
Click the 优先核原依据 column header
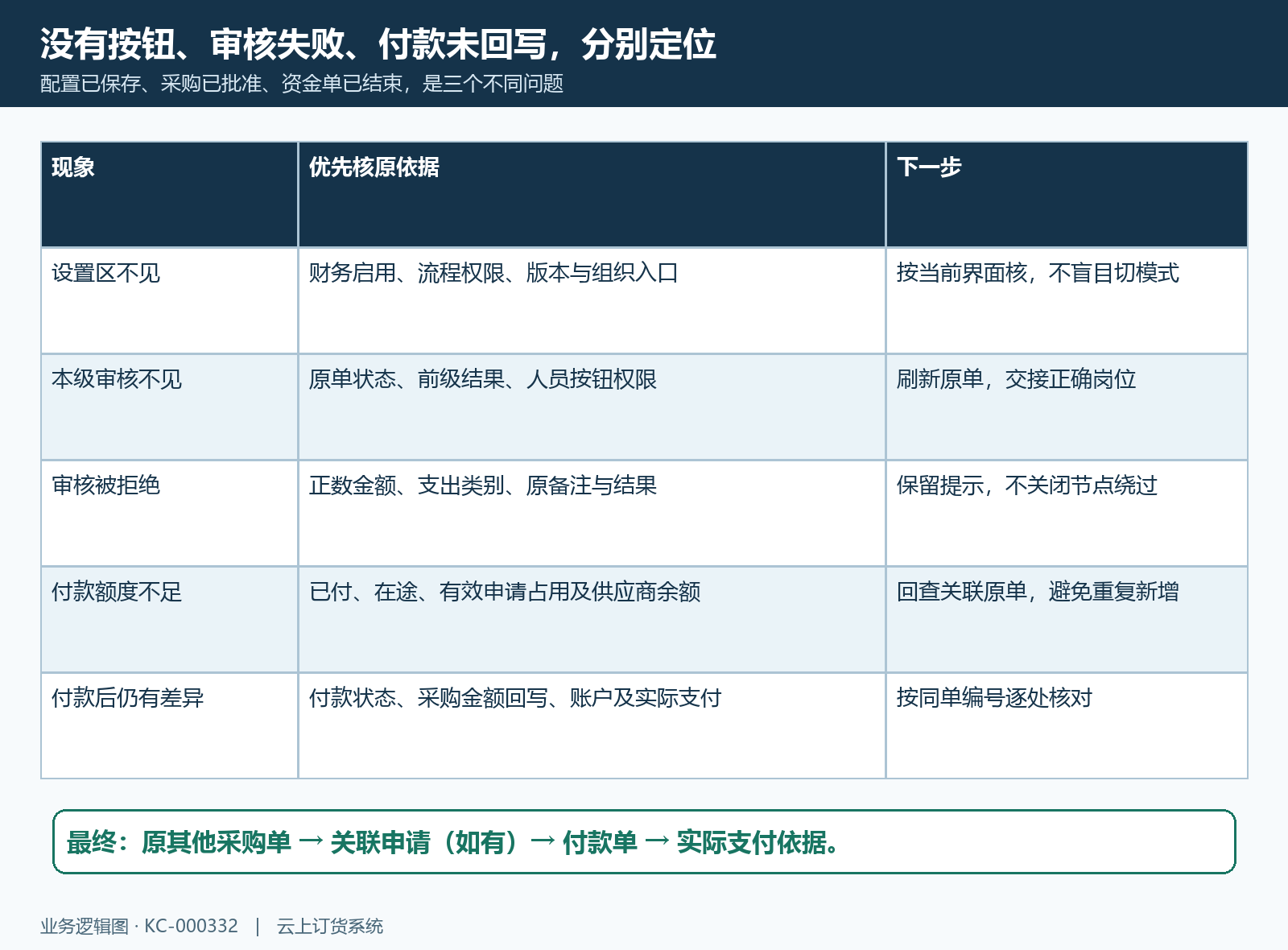tap(592, 194)
